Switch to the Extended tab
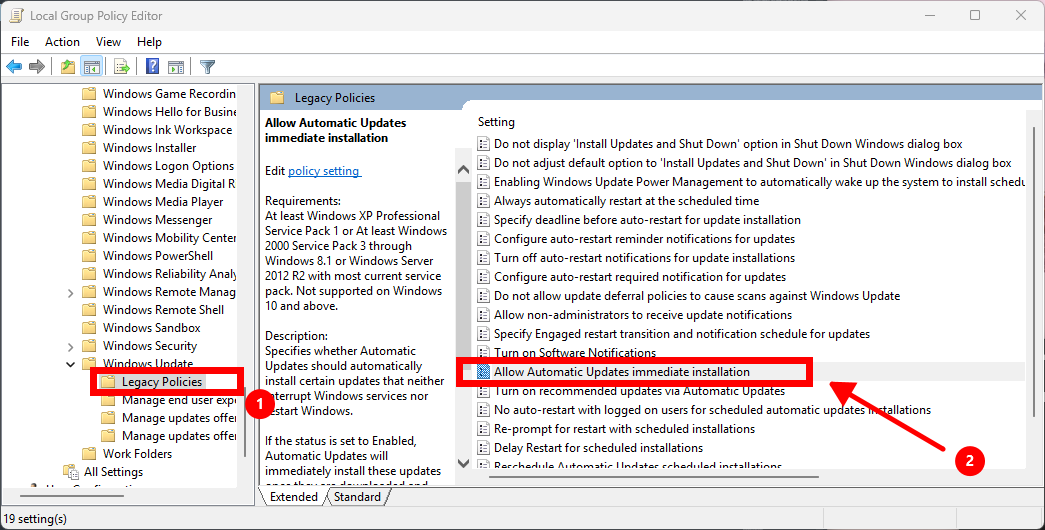 click(x=293, y=497)
